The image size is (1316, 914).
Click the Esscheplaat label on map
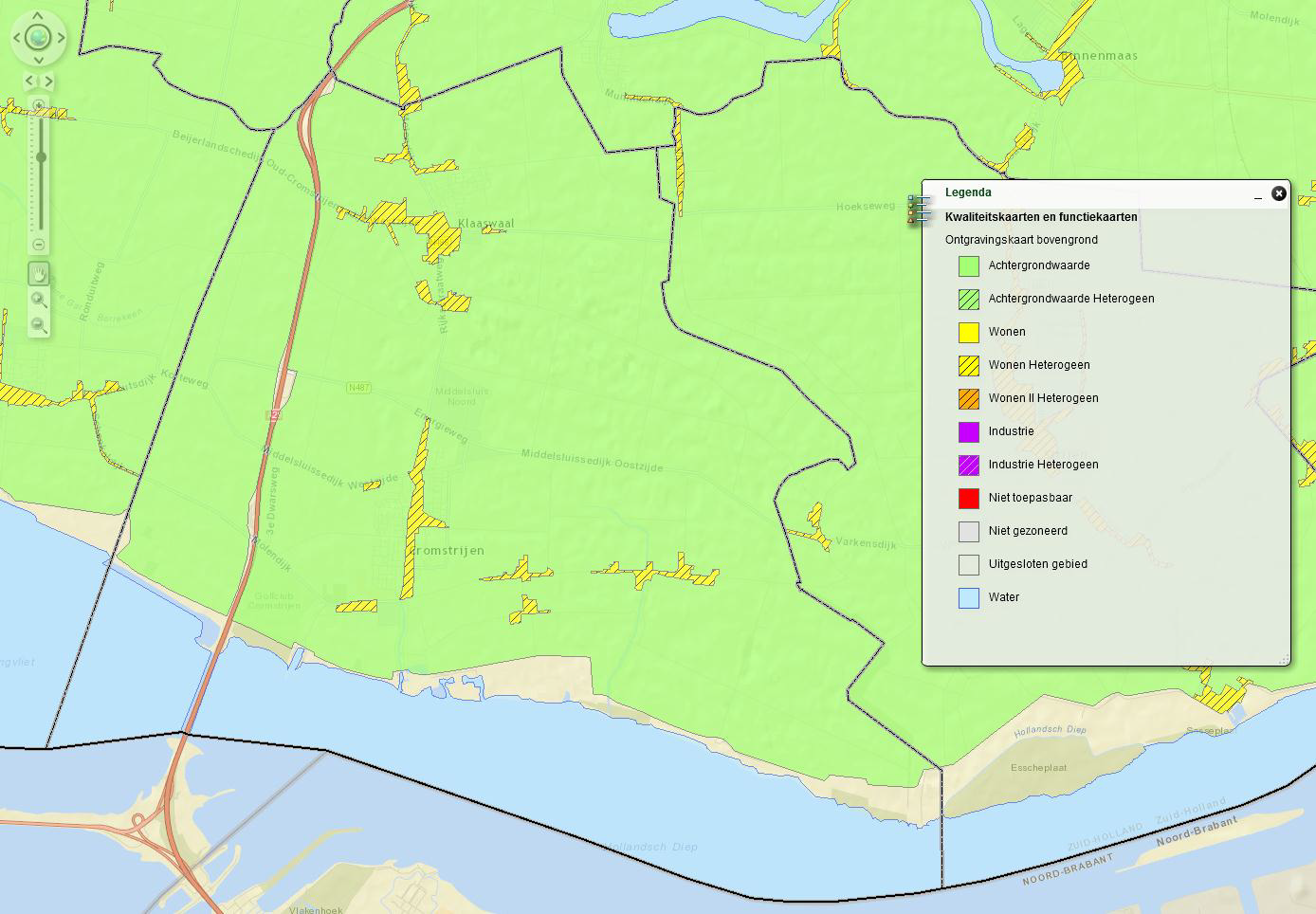[1038, 768]
